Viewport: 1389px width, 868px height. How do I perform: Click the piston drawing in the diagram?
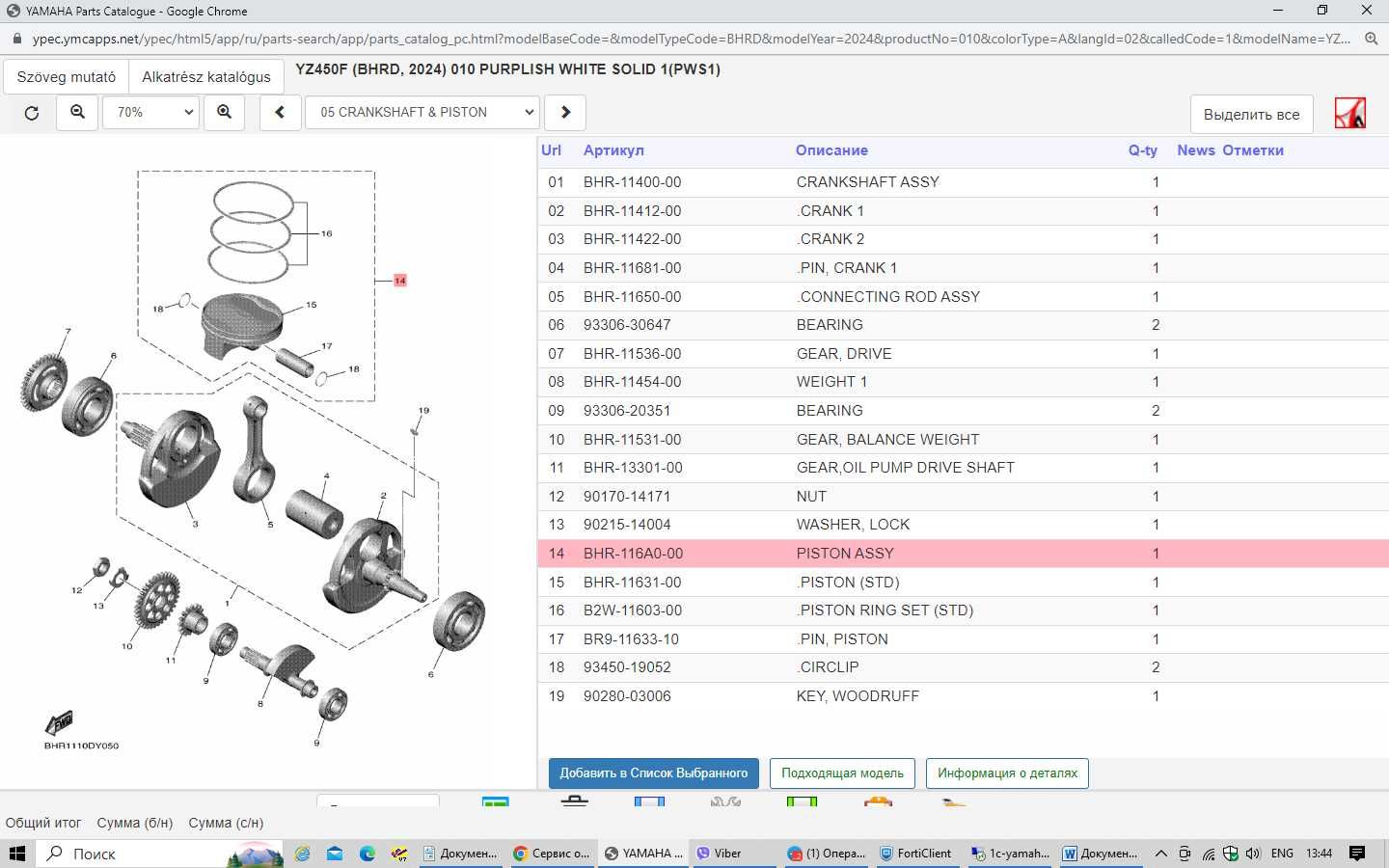(x=241, y=328)
